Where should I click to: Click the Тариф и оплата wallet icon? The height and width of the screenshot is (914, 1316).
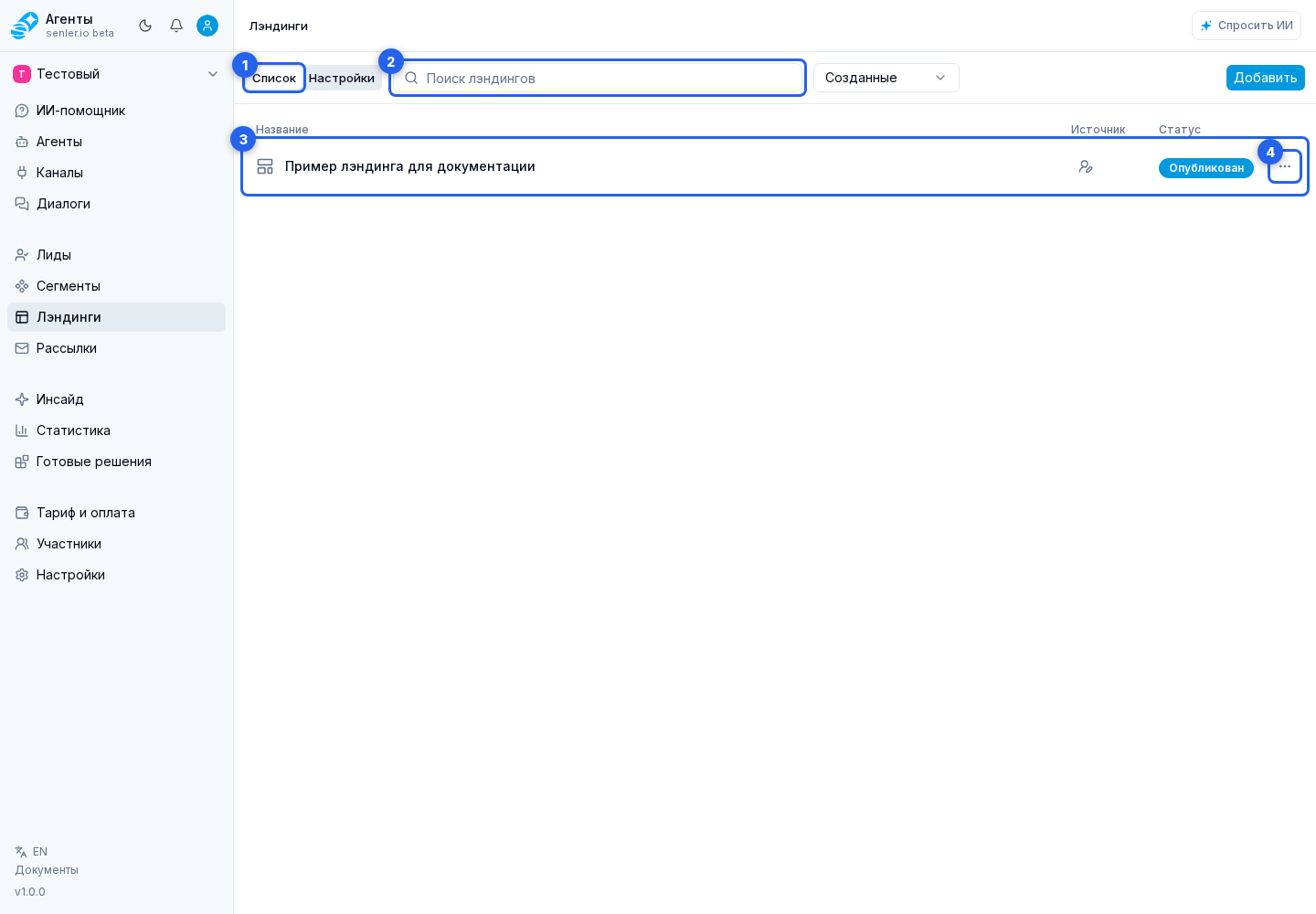point(22,513)
